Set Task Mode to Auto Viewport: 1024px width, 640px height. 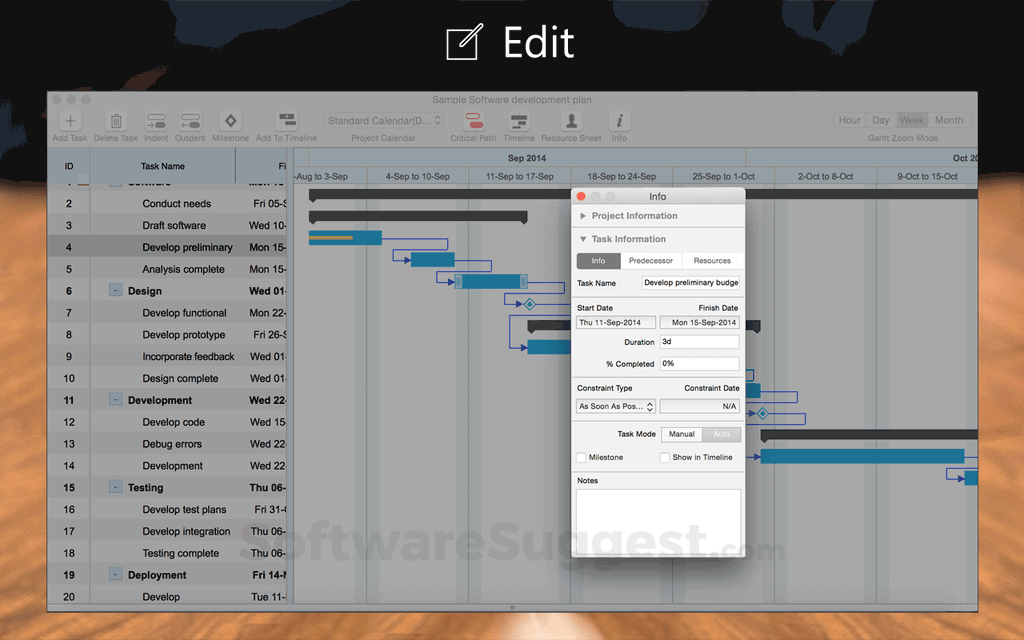722,434
